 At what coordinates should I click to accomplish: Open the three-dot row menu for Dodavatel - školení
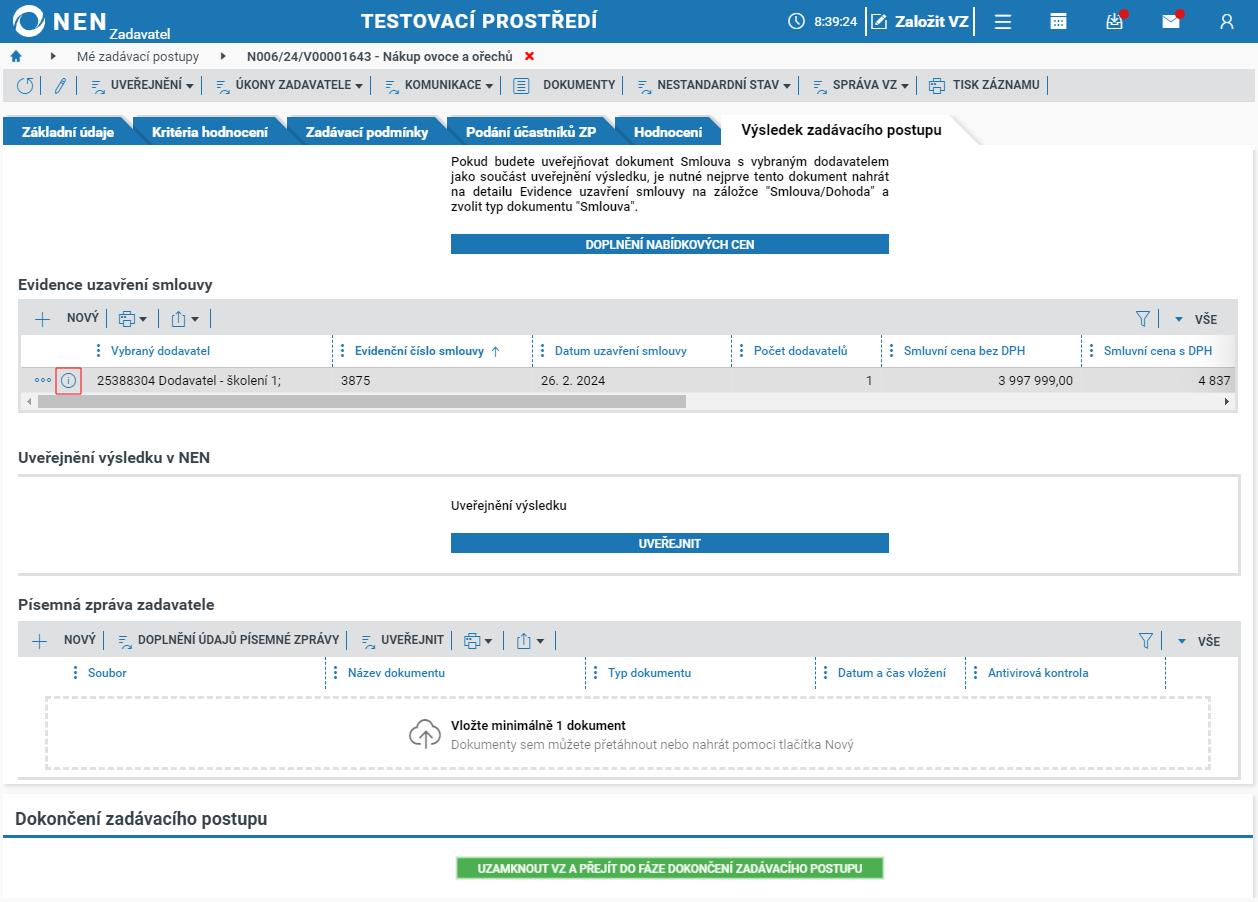click(43, 381)
